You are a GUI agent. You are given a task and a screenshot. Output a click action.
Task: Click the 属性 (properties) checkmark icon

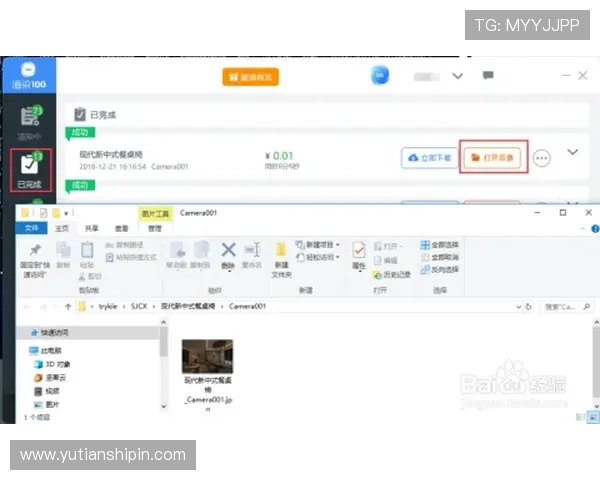pos(359,250)
